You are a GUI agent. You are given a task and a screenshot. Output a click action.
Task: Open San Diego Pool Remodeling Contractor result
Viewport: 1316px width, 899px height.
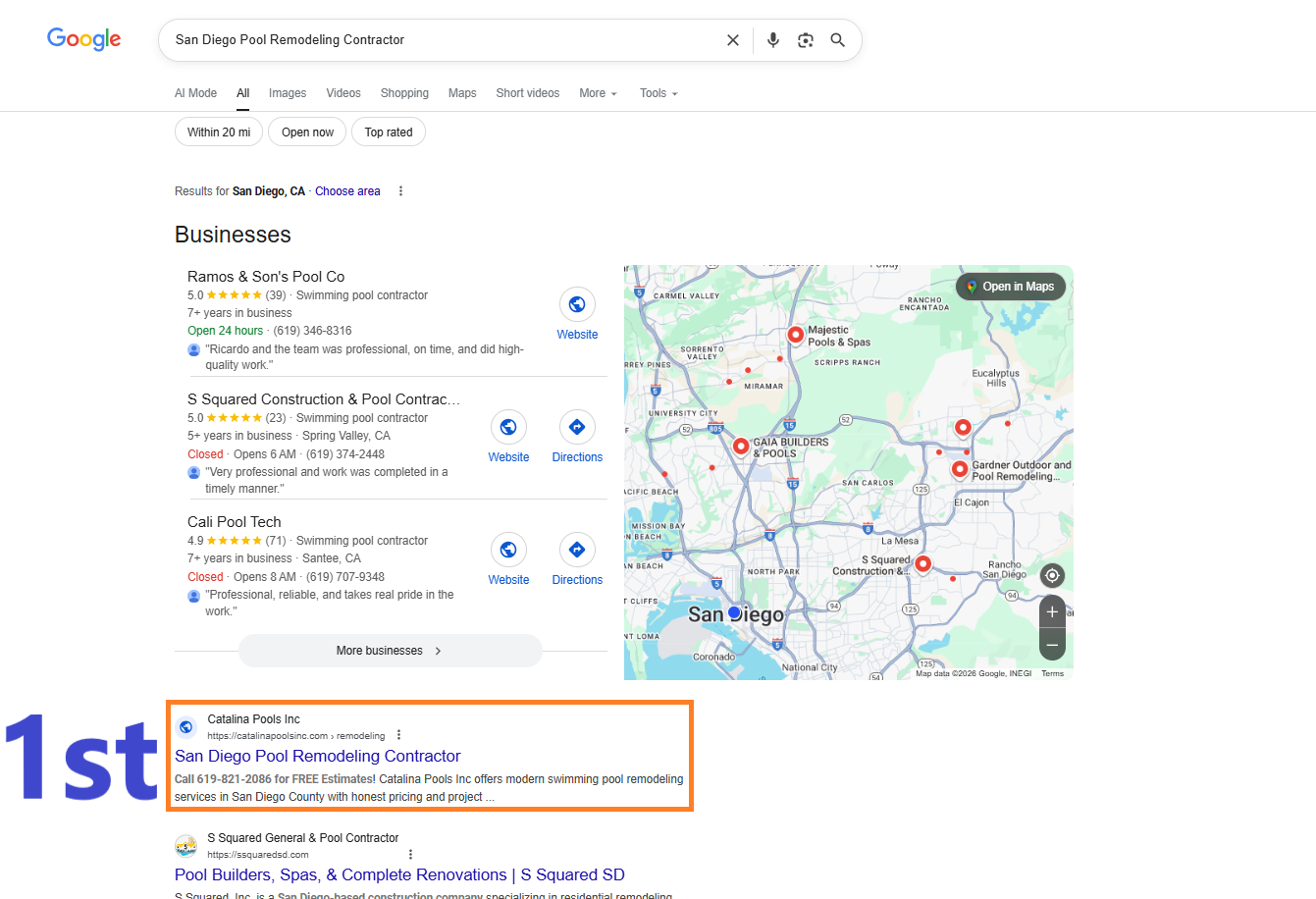[x=318, y=756]
